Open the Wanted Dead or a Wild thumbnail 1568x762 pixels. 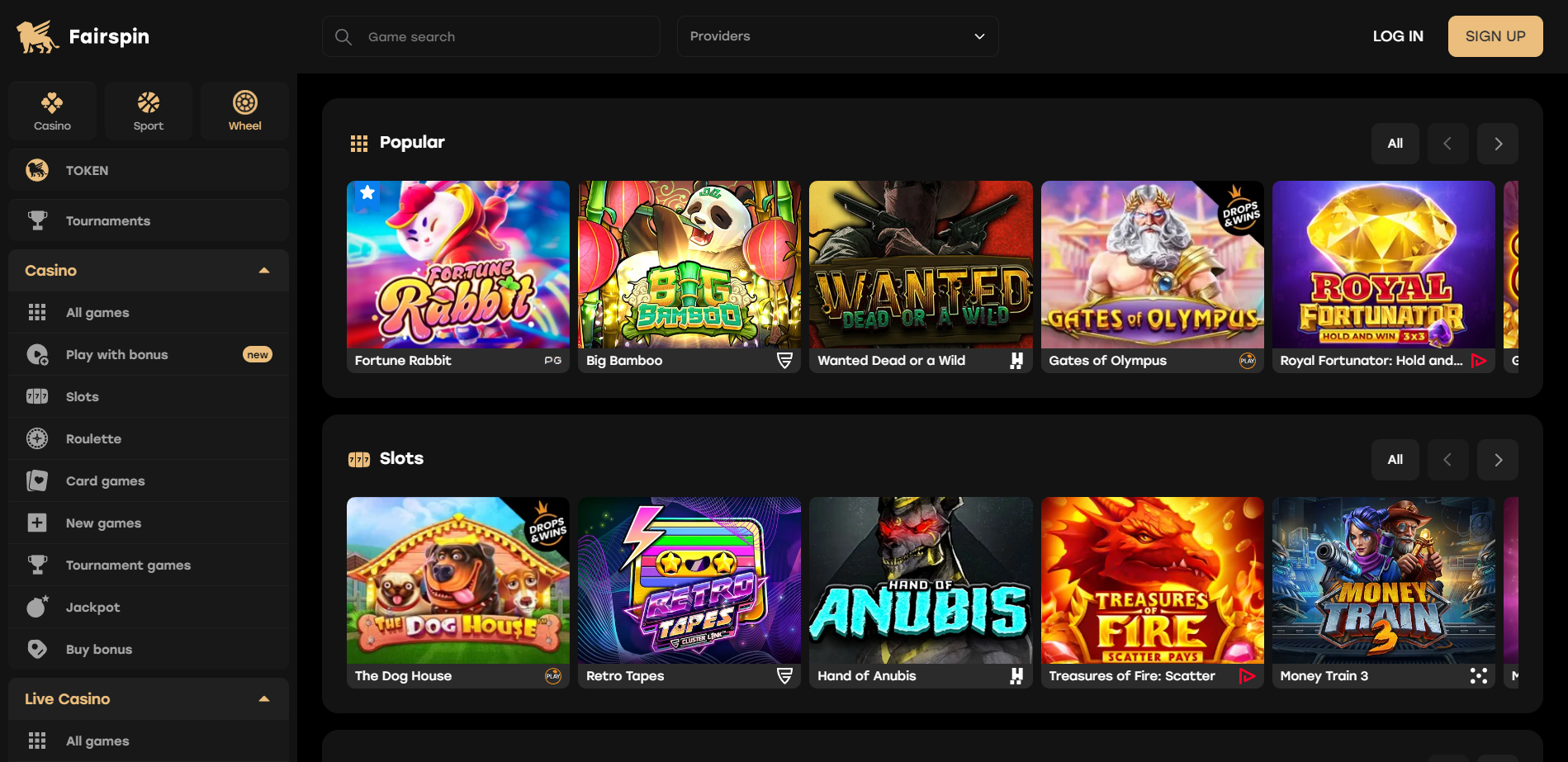click(921, 264)
